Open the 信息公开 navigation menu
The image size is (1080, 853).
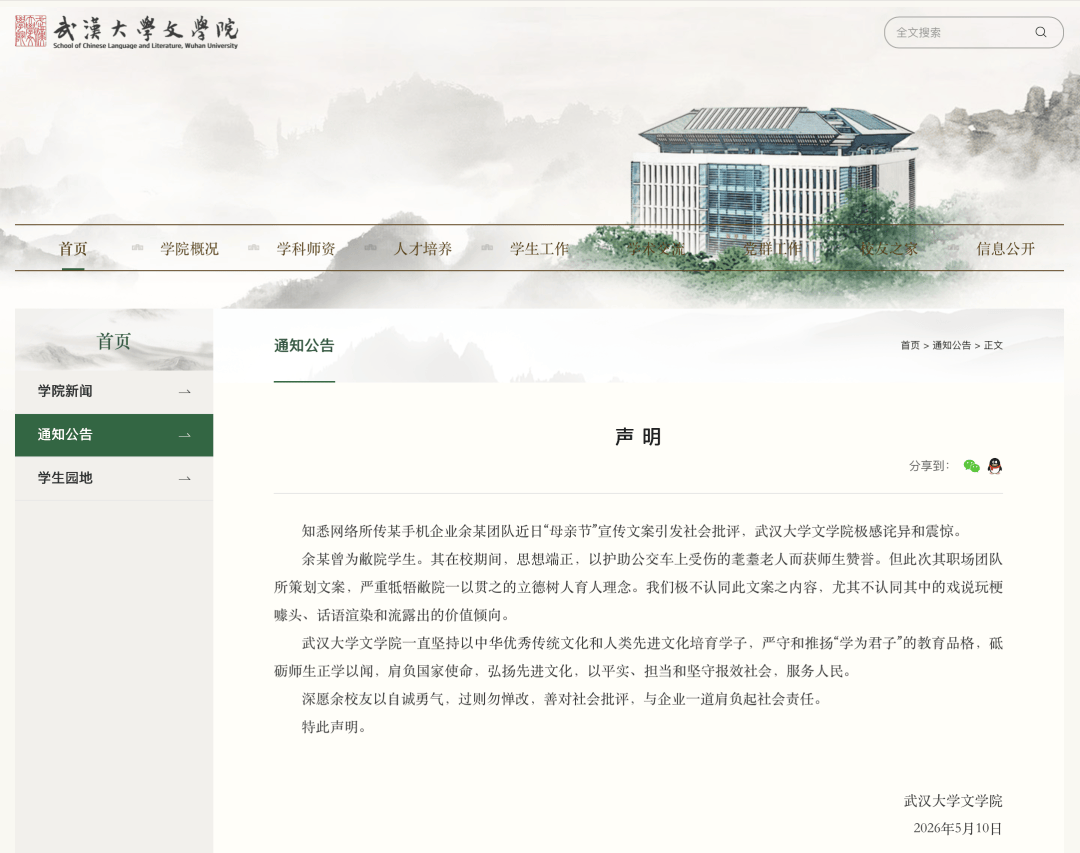pos(1006,249)
